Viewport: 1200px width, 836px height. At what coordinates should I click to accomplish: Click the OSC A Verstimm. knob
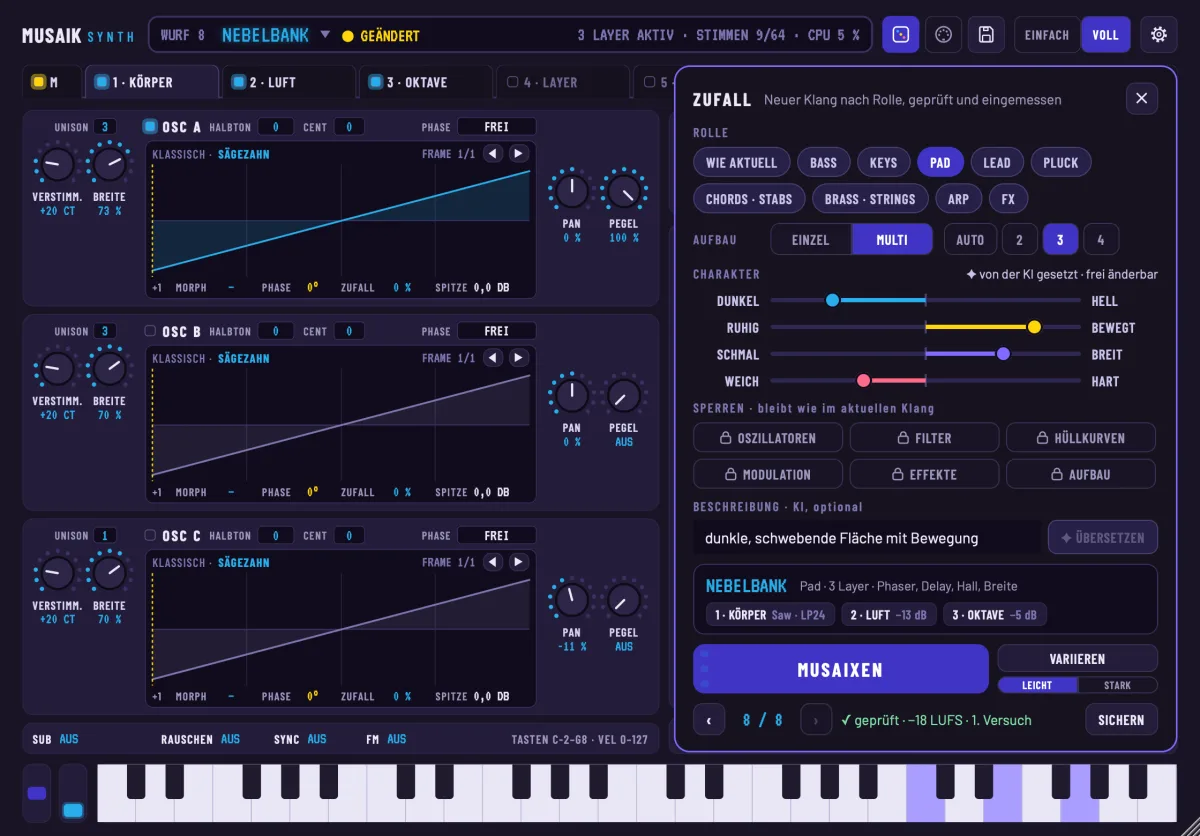(56, 164)
